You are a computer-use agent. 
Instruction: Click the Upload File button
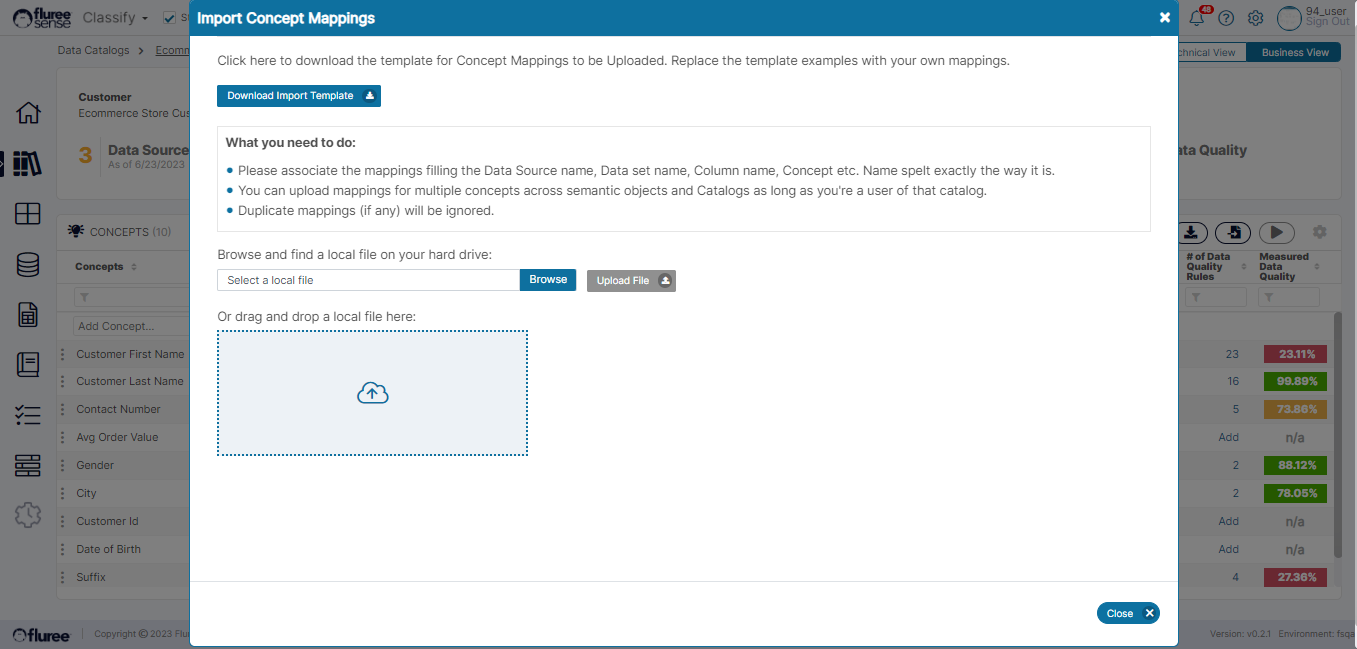tap(631, 281)
